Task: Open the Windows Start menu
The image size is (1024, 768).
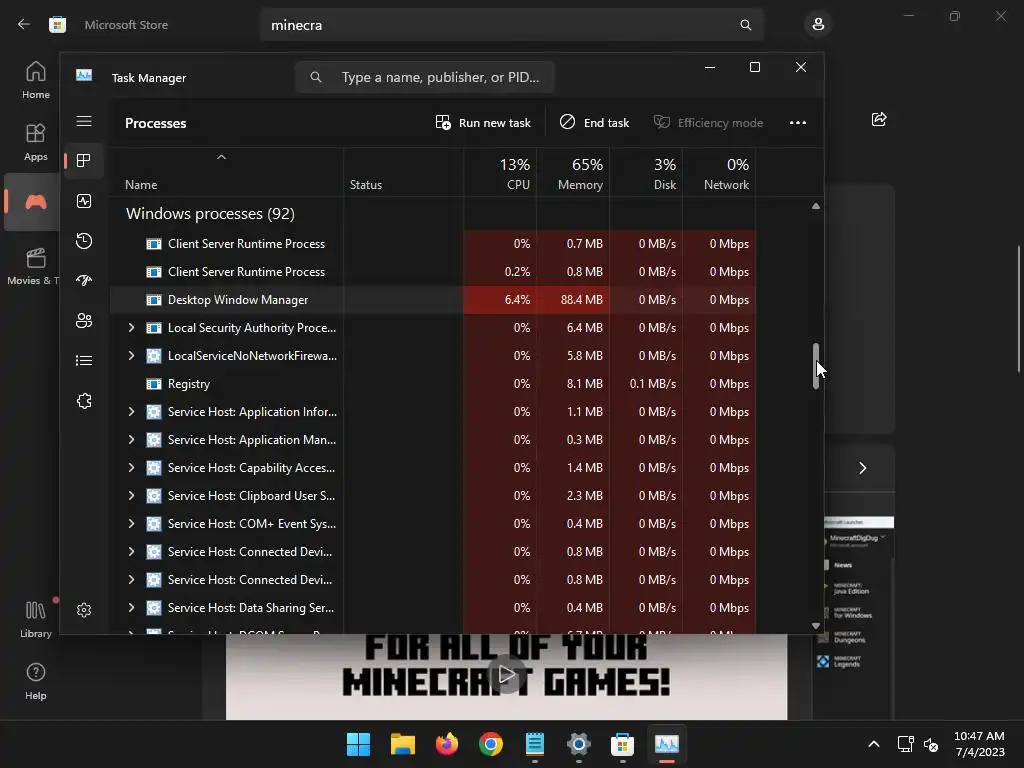Action: [x=358, y=744]
